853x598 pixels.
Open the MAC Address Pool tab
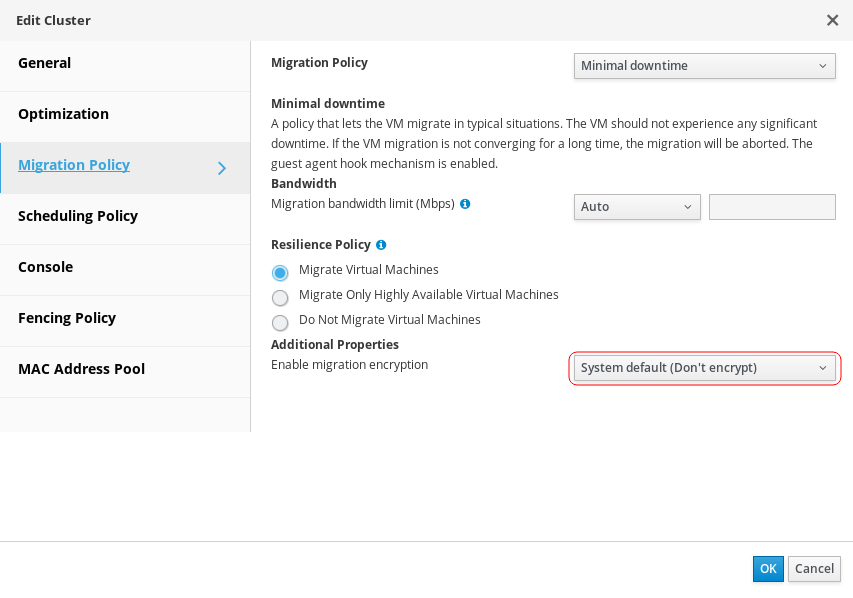pyautogui.click(x=81, y=369)
